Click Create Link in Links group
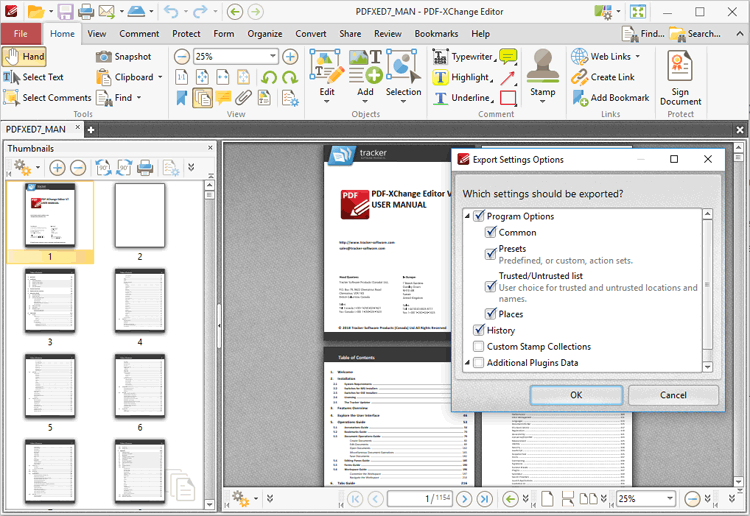 [x=603, y=77]
